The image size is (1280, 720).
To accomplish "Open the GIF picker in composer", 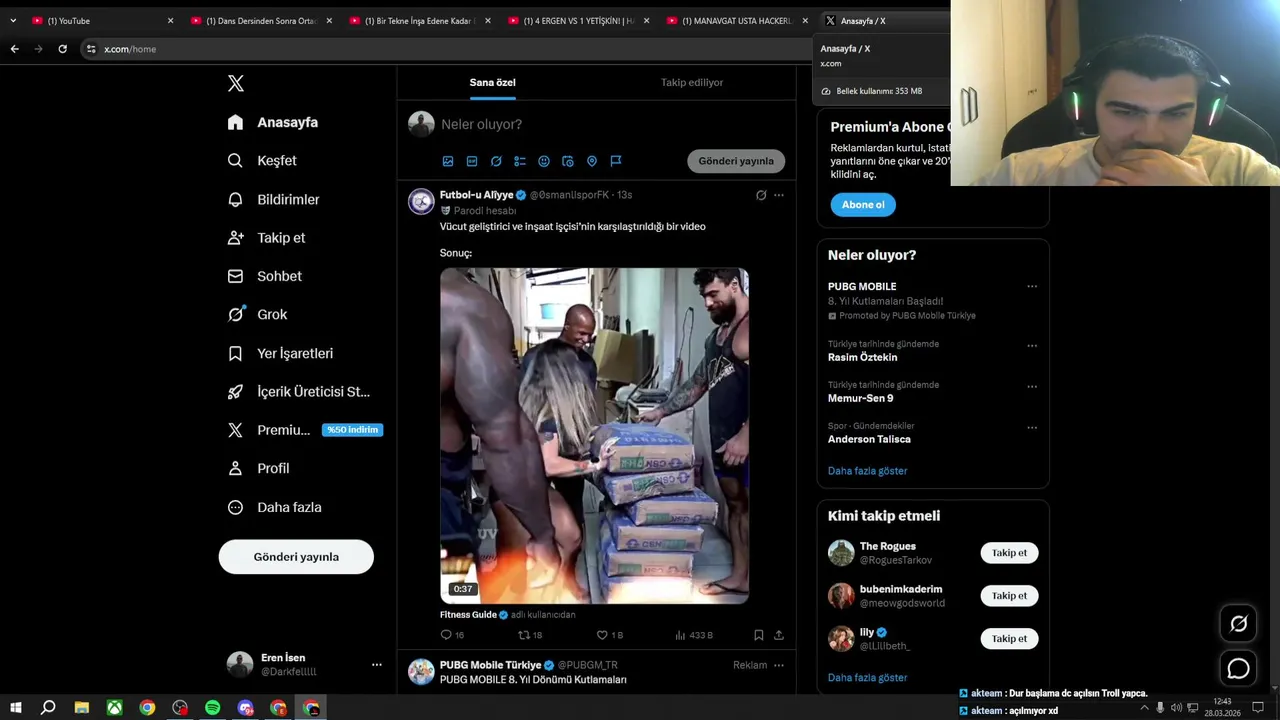I will [x=472, y=161].
